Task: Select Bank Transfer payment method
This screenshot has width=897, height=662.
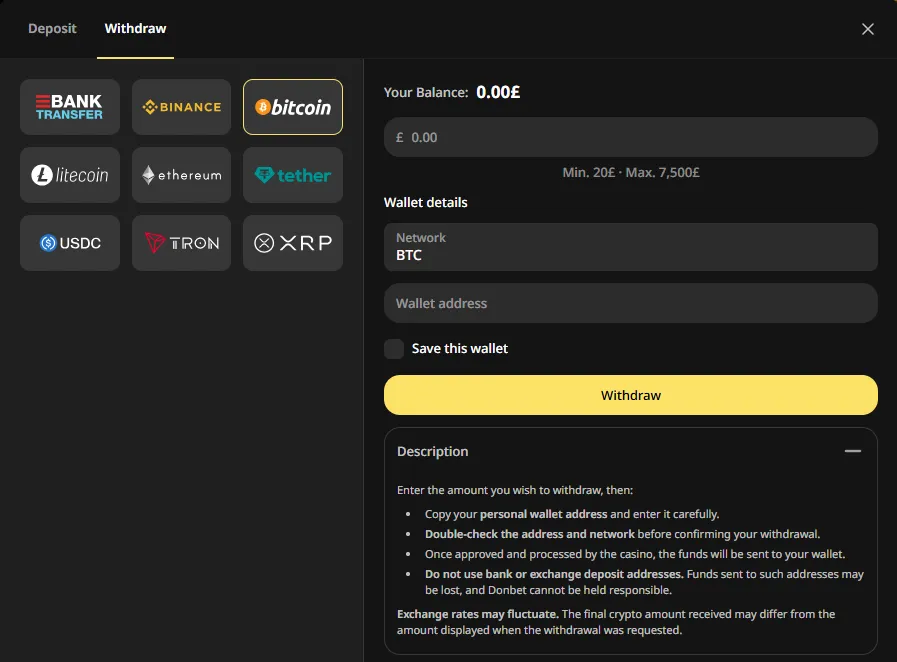Action: pyautogui.click(x=70, y=107)
